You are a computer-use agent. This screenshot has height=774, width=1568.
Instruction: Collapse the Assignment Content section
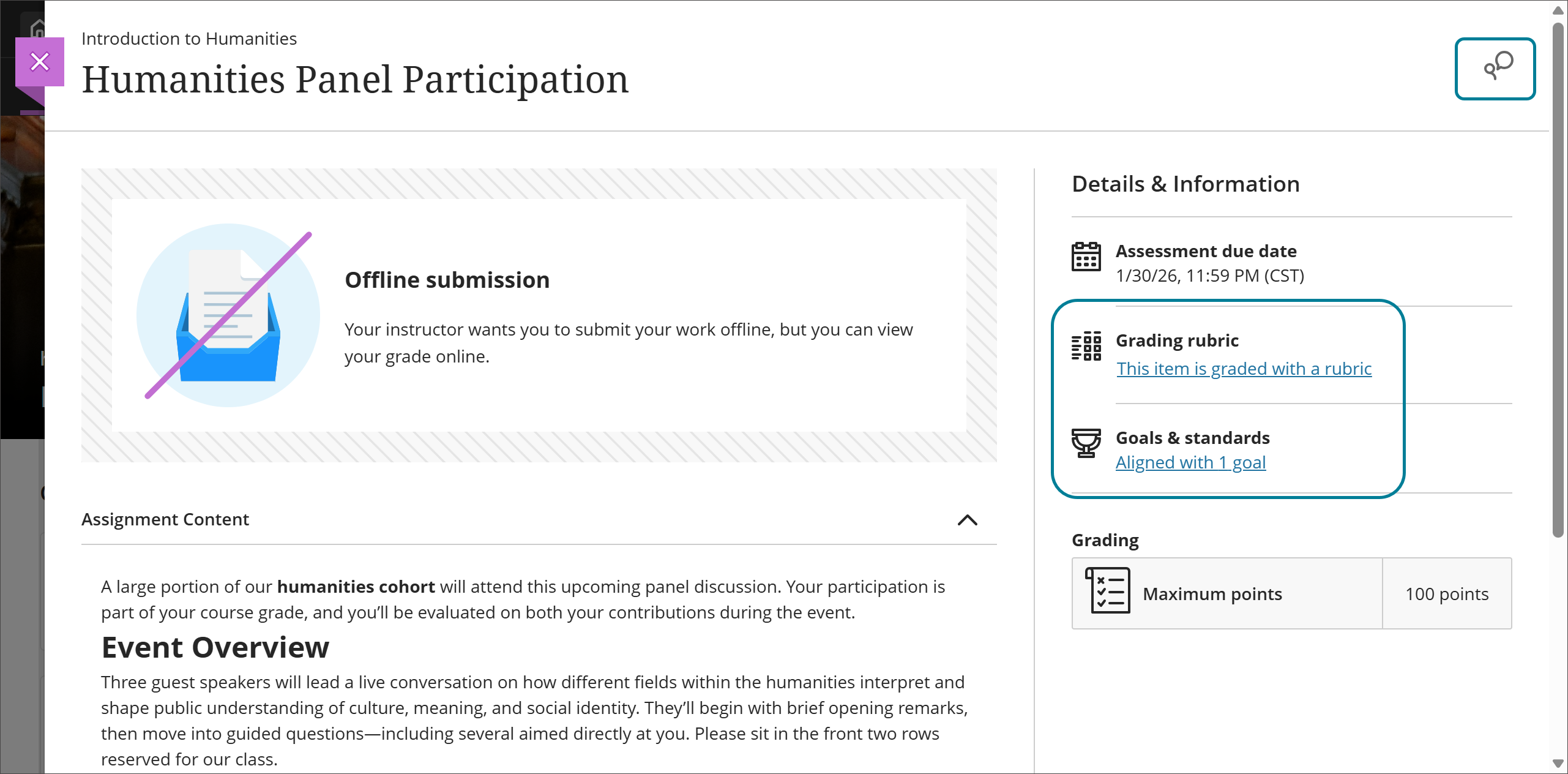coord(968,521)
